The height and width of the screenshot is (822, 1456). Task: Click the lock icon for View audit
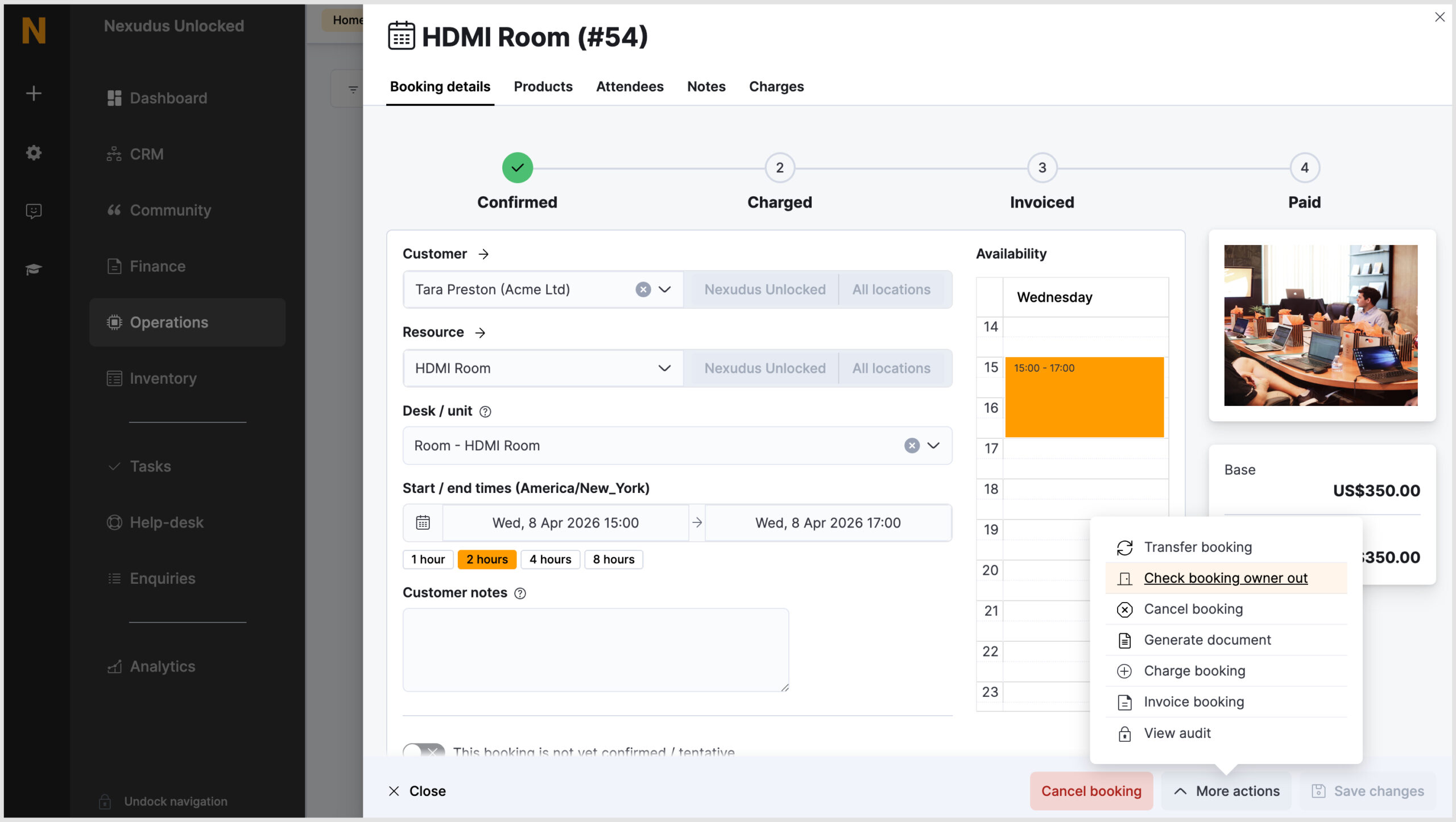(1124, 733)
